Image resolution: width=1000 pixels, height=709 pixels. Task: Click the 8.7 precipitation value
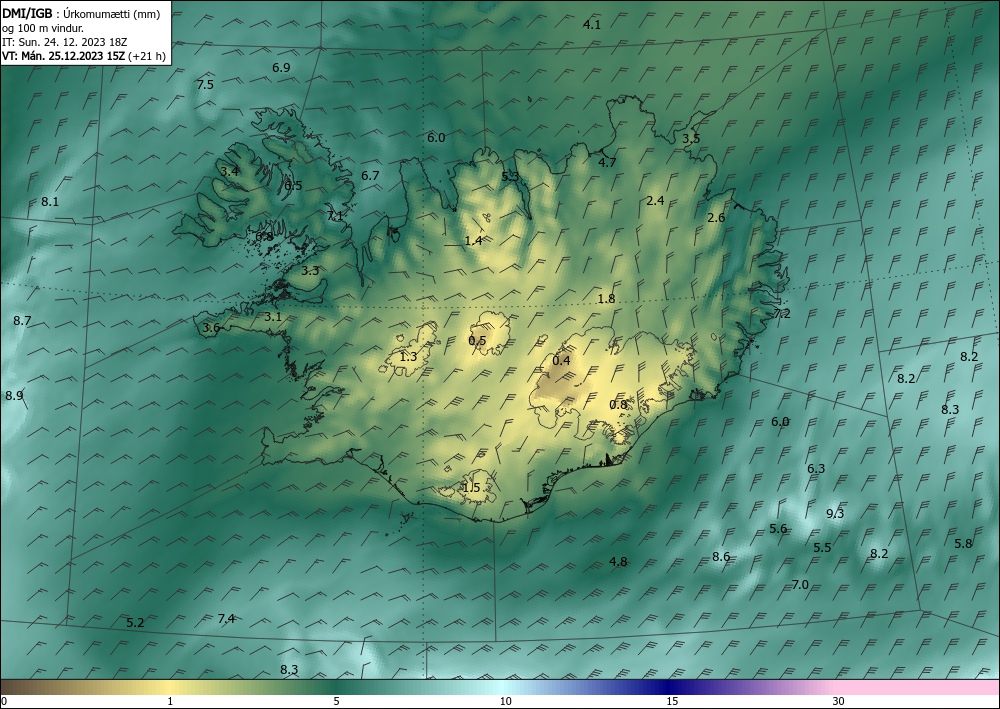point(22,321)
